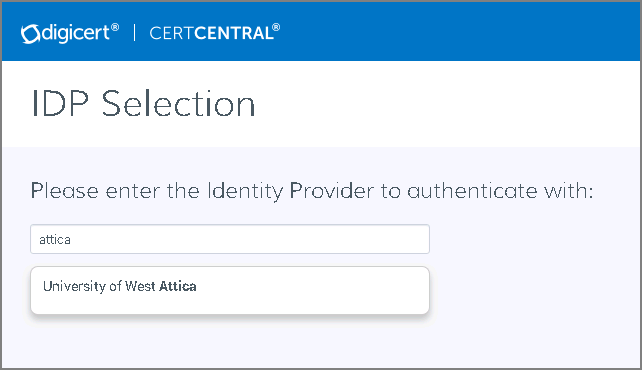Click the typed text "attica" in field

coord(55,239)
